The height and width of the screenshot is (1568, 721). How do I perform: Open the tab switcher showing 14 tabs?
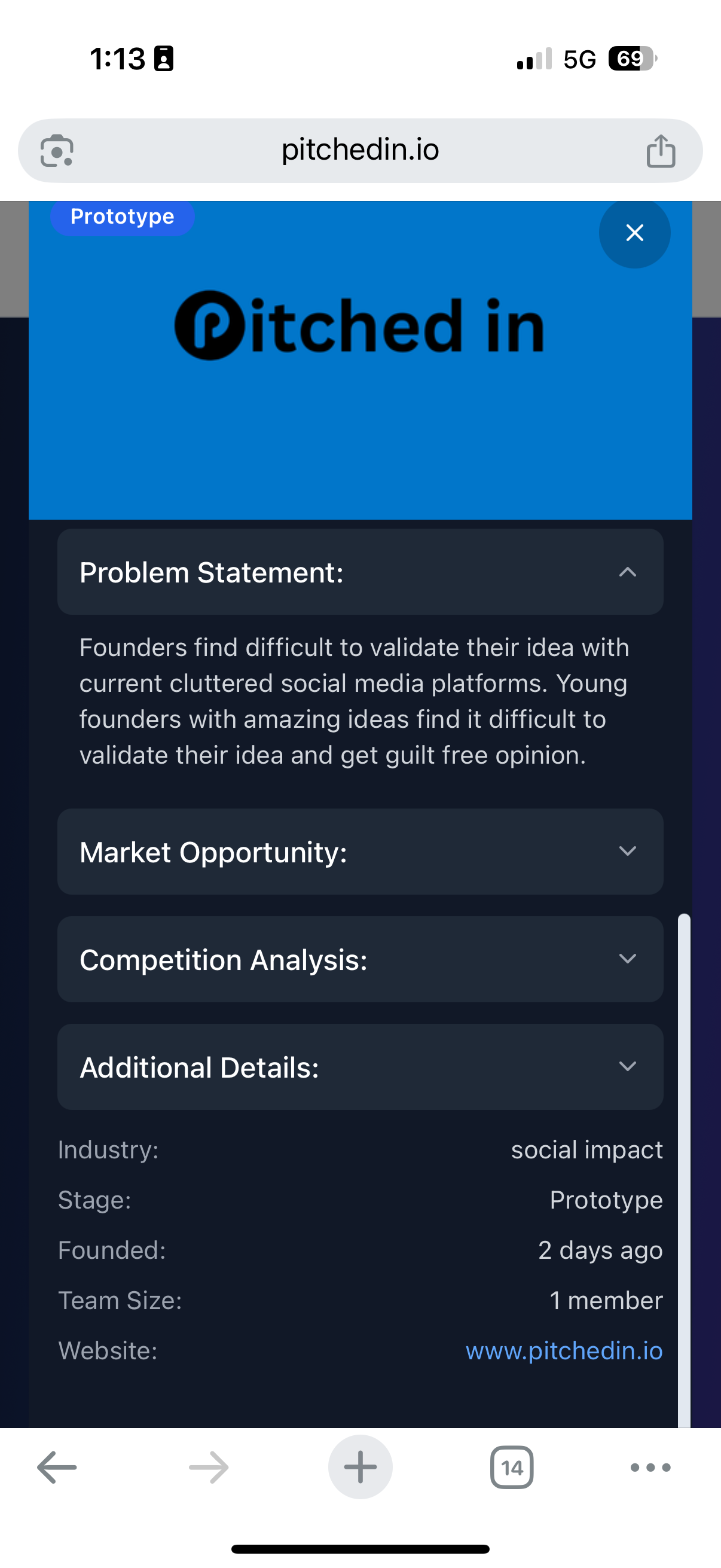(512, 1468)
